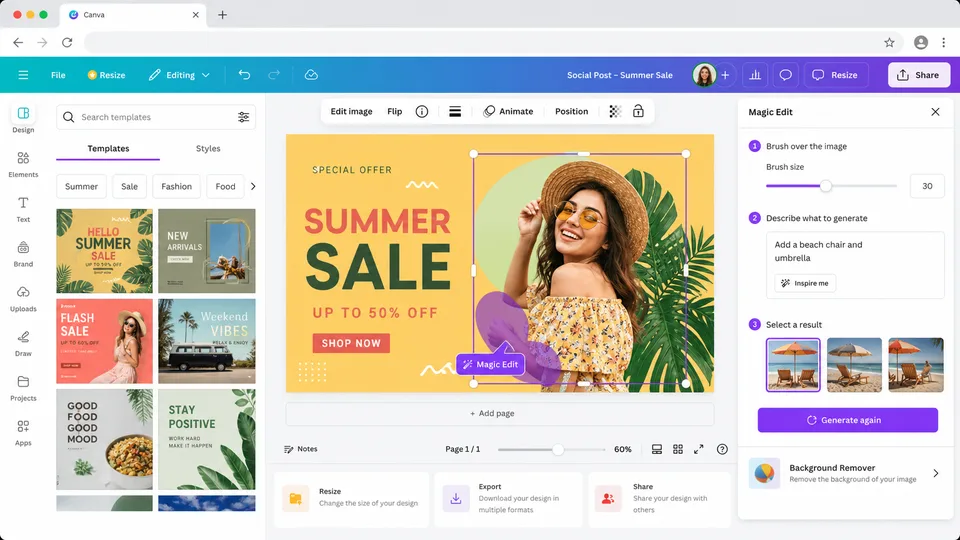Filter templates by Fashion chip

point(176,186)
